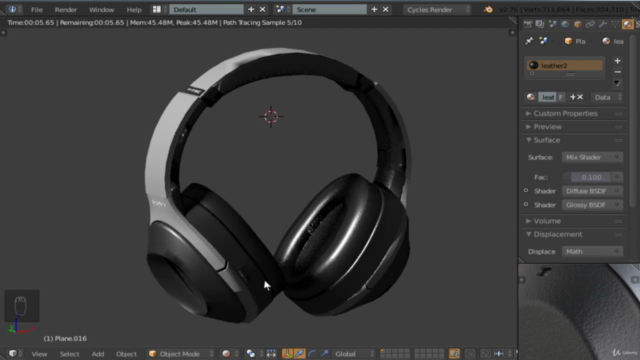Open the Data link dropdown
The image size is (640, 360).
(x=607, y=97)
